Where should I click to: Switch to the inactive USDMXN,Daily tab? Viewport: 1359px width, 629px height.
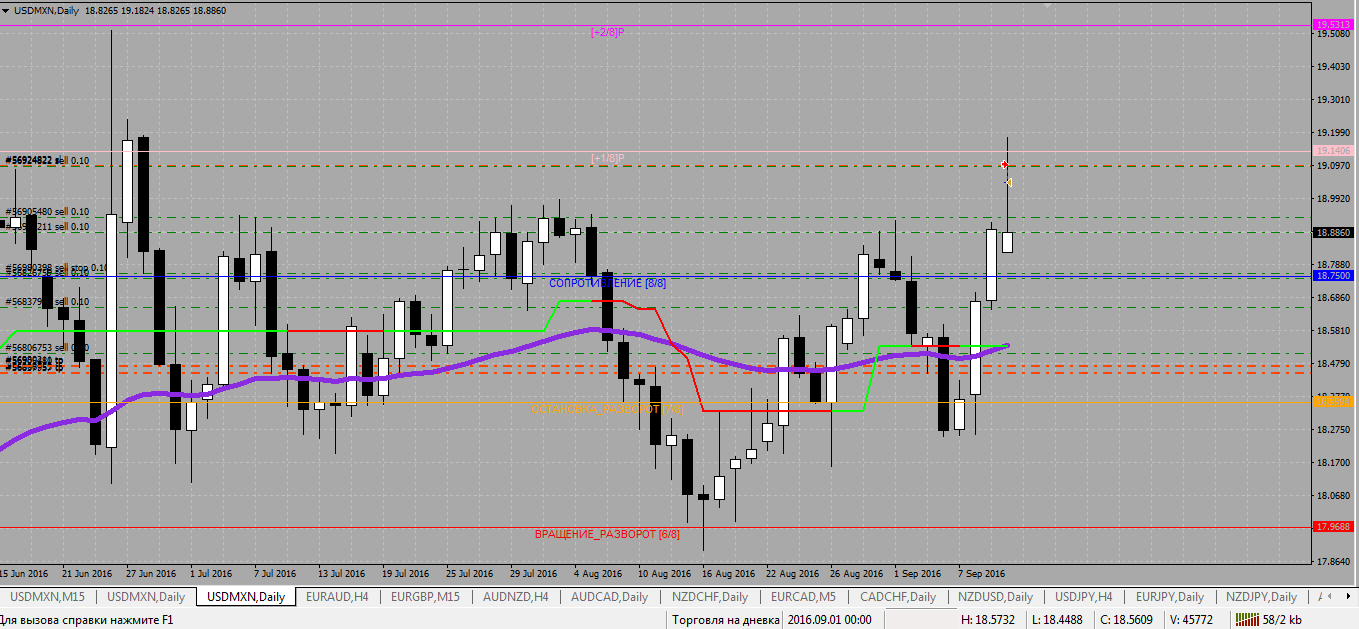point(146,597)
